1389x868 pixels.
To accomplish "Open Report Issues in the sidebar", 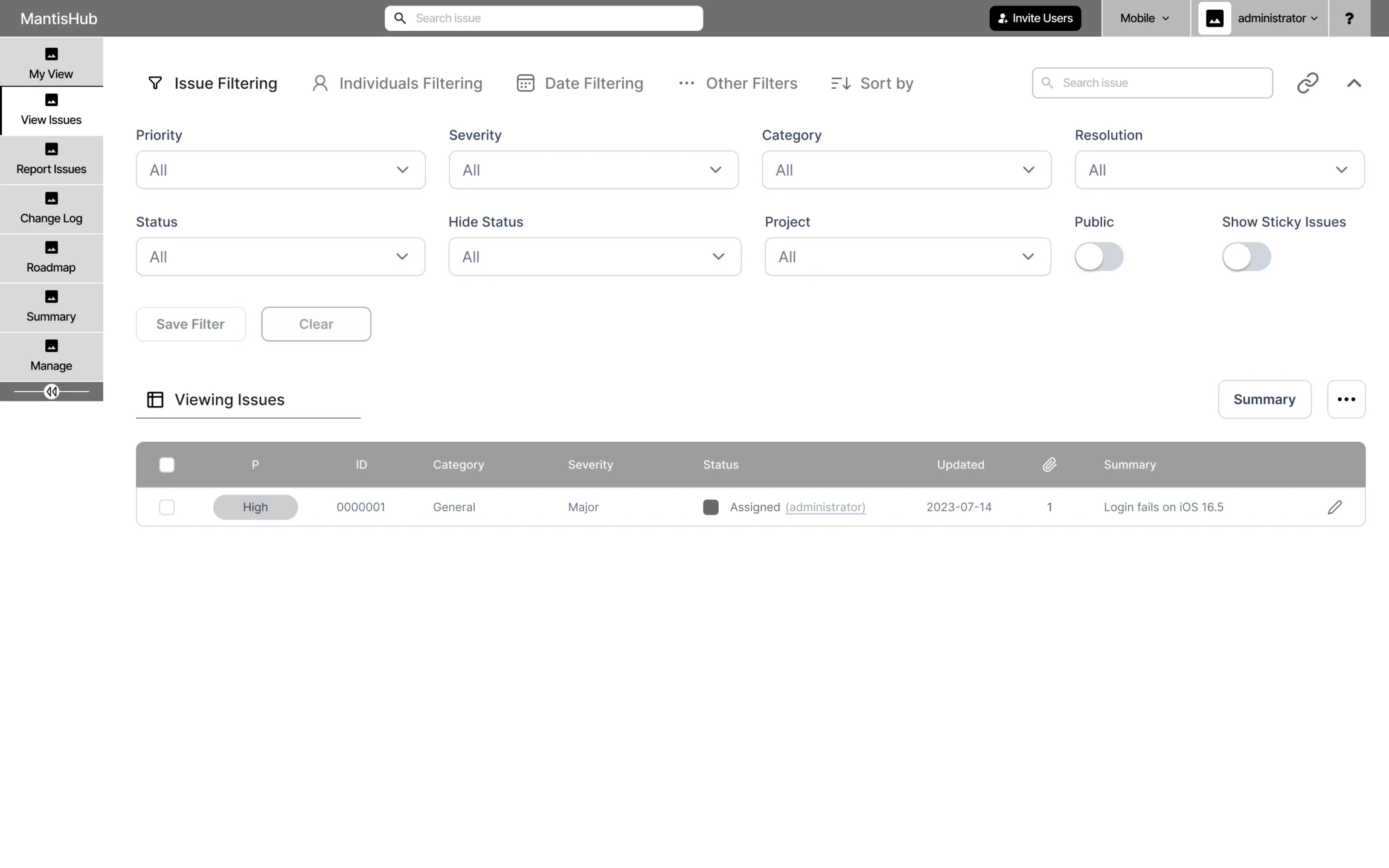I will pyautogui.click(x=51, y=160).
